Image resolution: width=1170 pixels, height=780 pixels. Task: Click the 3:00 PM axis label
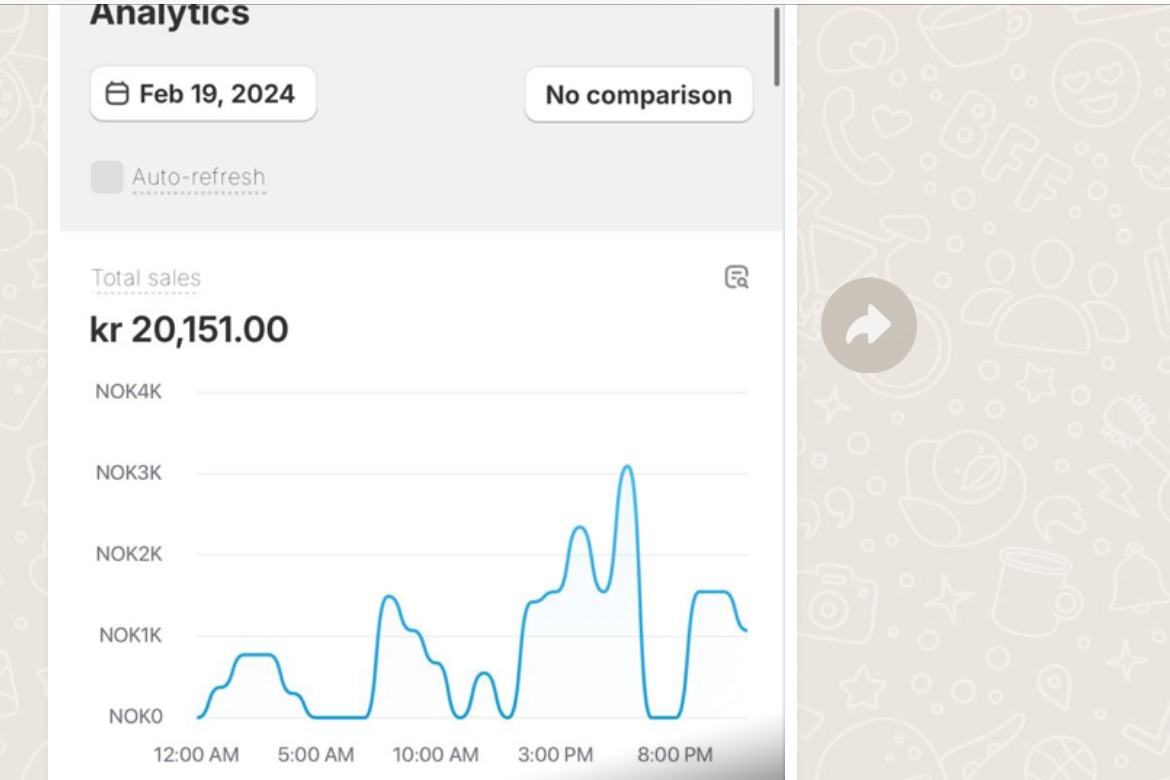point(555,755)
